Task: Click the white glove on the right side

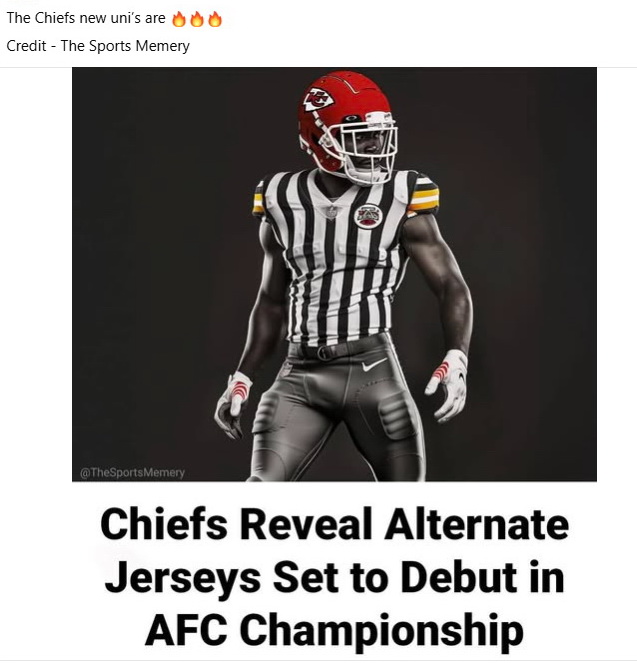Action: pos(448,385)
